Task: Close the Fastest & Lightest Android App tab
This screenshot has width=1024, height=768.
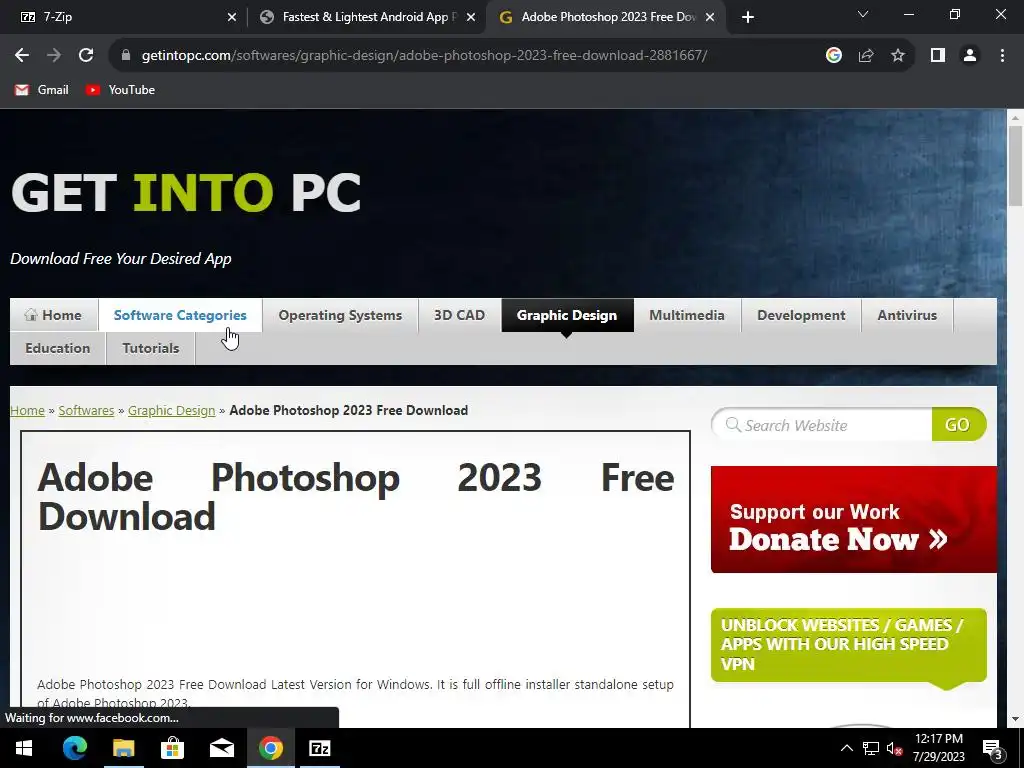Action: [471, 17]
